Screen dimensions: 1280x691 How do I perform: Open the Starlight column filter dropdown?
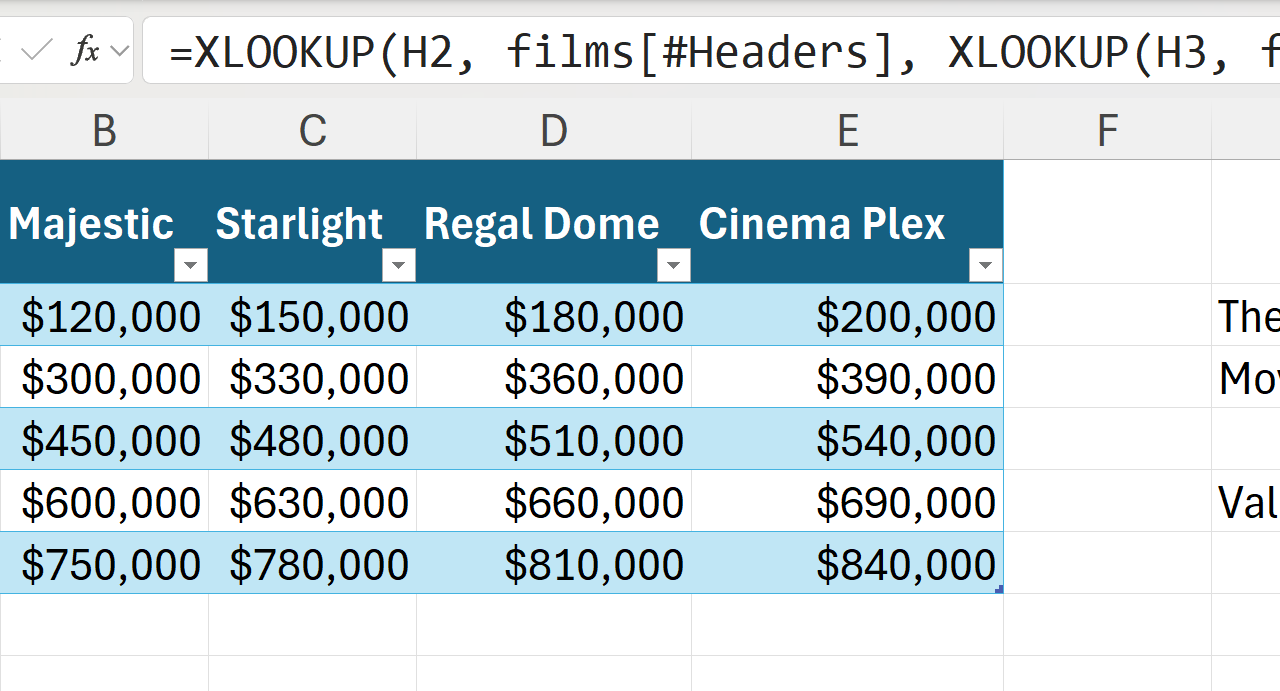click(x=398, y=265)
